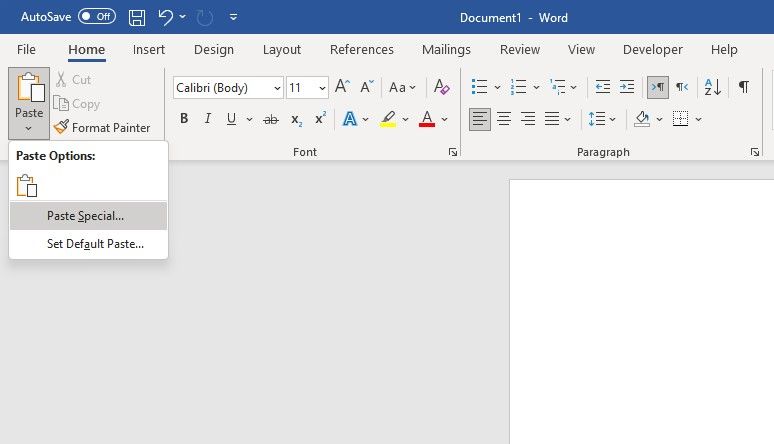This screenshot has width=774, height=444.
Task: Apply the red font color swatch
Action: tap(427, 119)
